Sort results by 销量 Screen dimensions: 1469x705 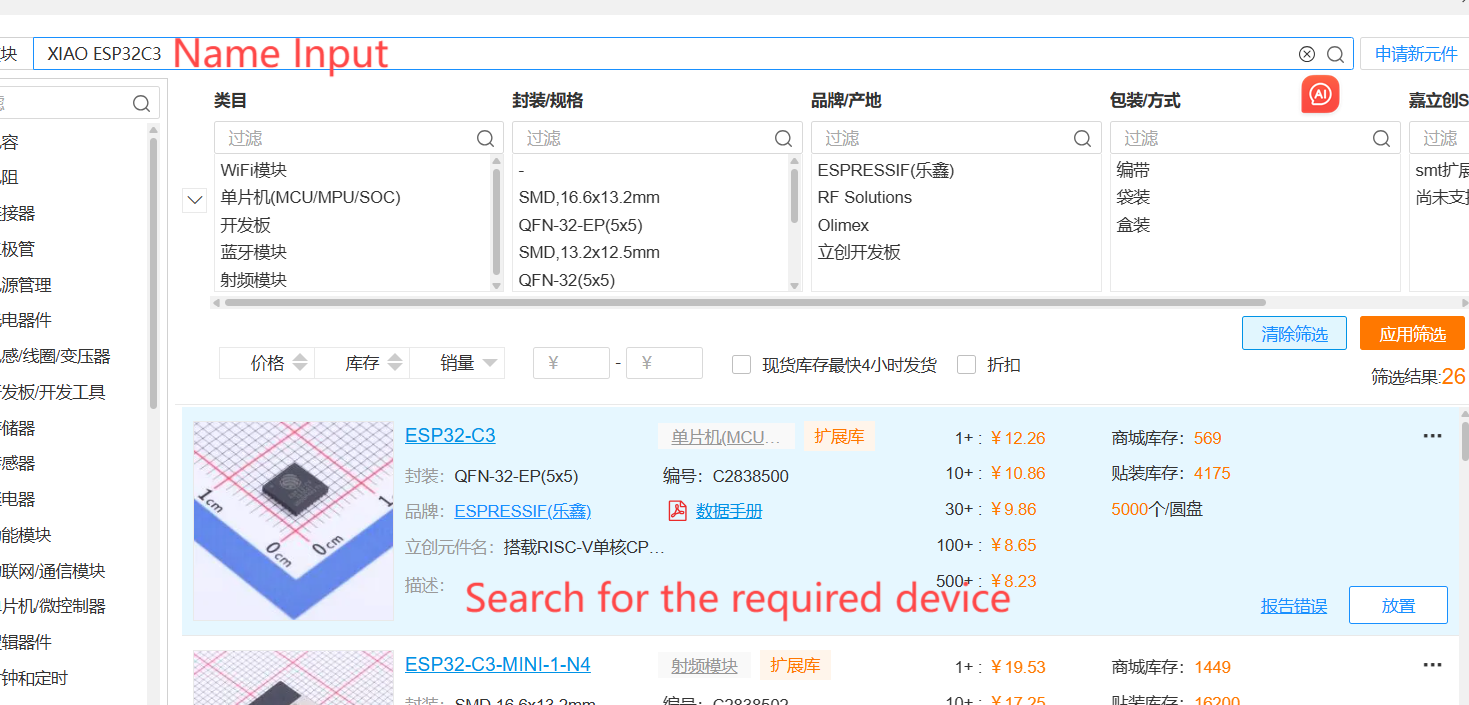pyautogui.click(x=457, y=363)
